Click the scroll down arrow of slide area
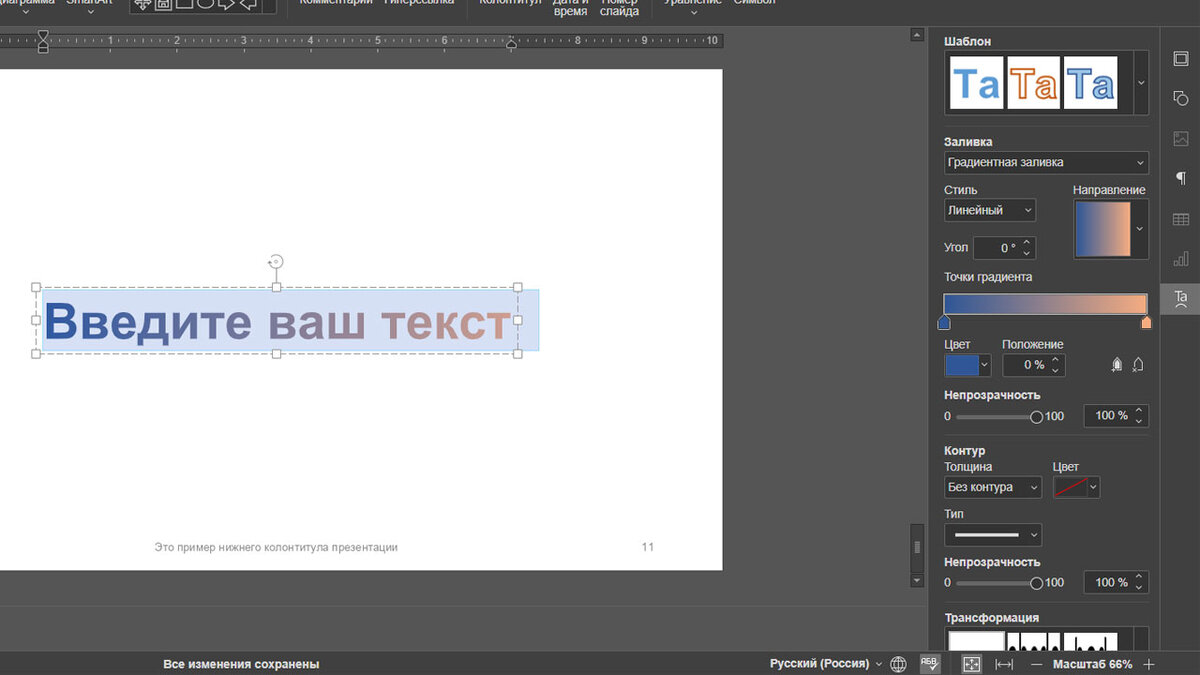 (x=916, y=580)
